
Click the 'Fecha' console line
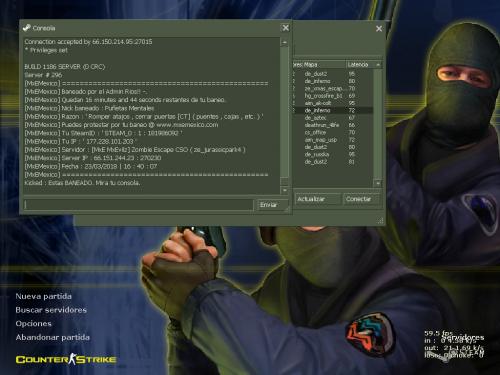point(91,166)
